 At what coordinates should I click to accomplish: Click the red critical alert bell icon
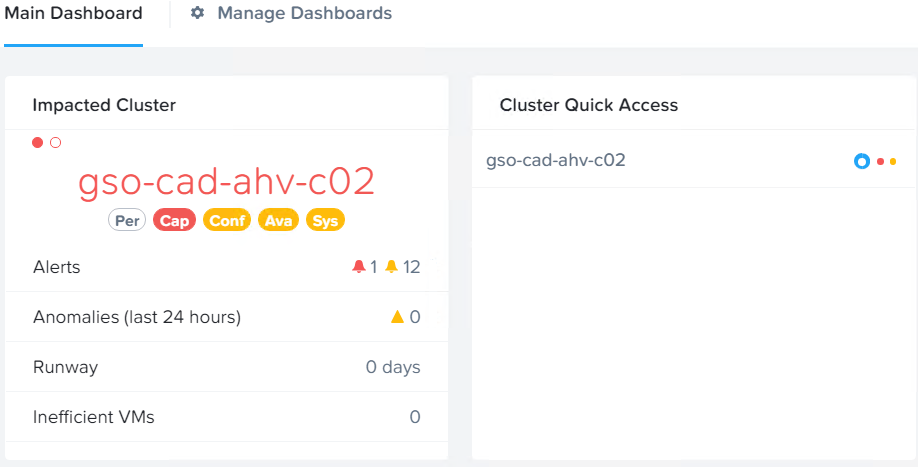(x=359, y=267)
